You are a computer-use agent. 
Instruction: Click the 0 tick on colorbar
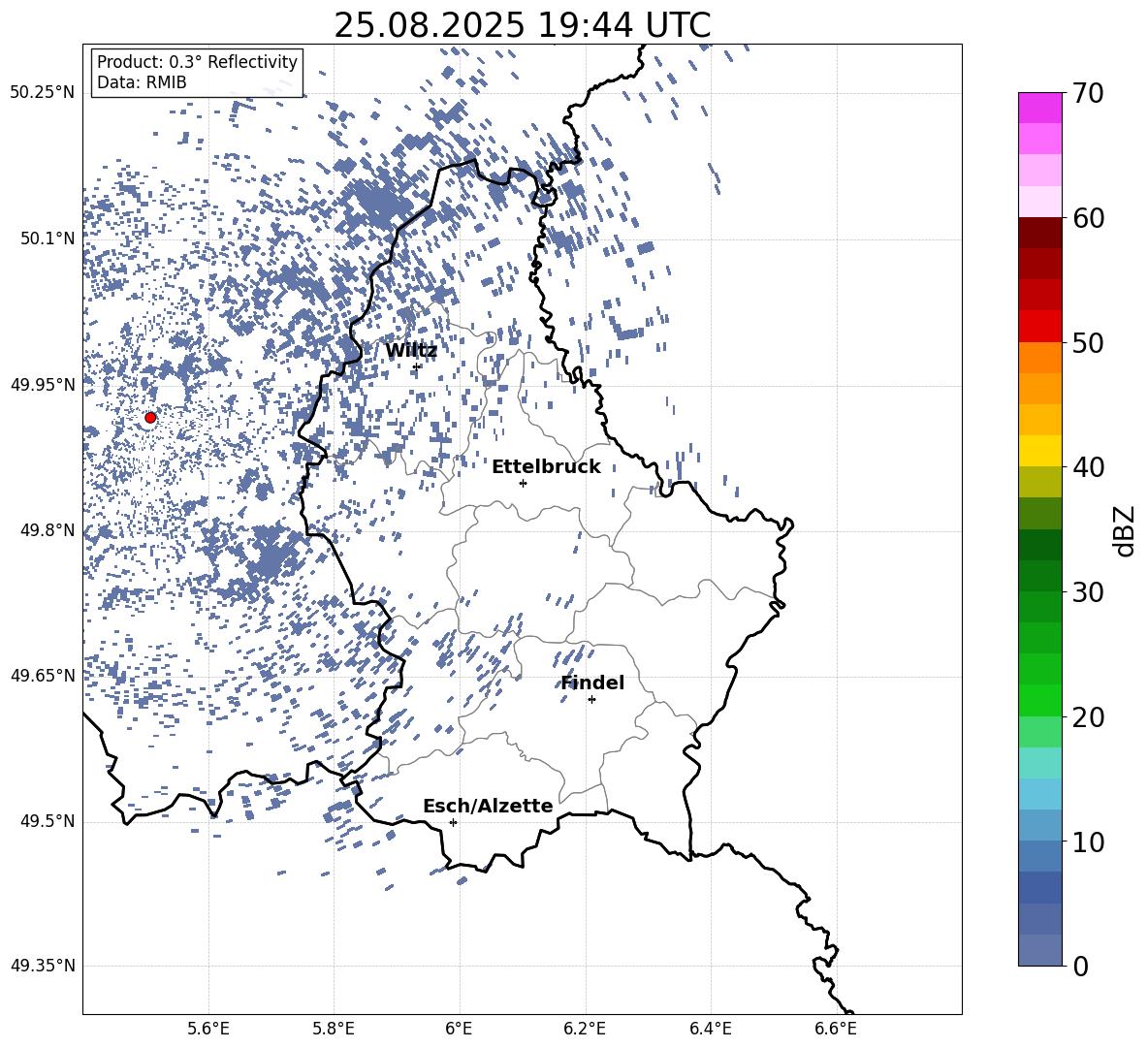pyautogui.click(x=1081, y=966)
